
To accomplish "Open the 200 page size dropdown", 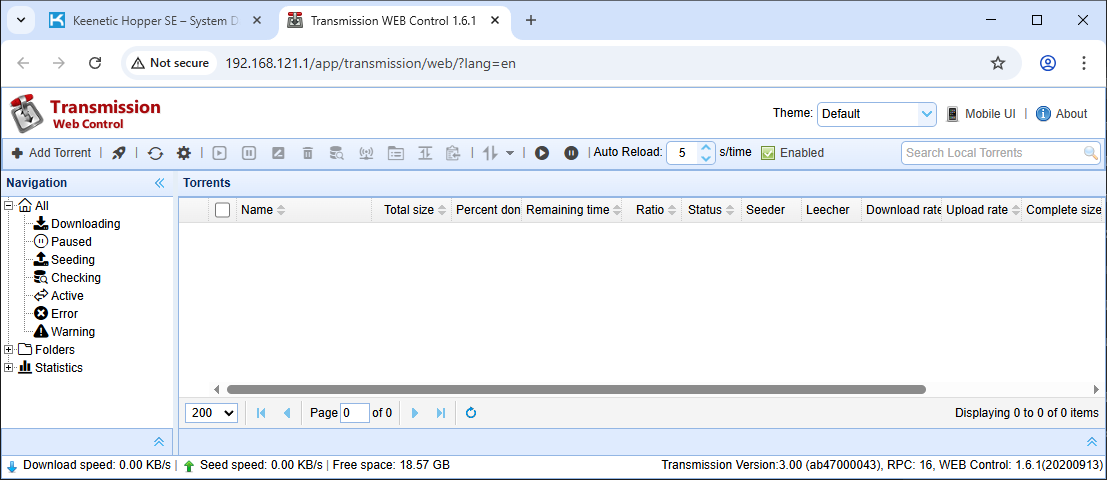I will click(212, 412).
